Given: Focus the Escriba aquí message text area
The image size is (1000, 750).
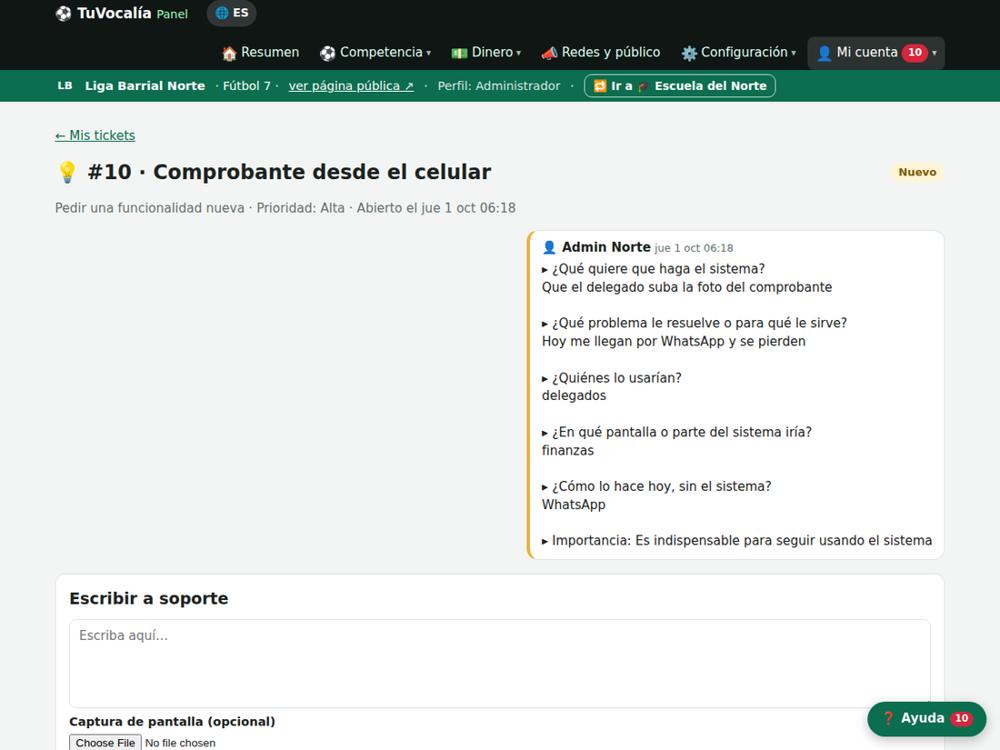Looking at the screenshot, I should 499,663.
